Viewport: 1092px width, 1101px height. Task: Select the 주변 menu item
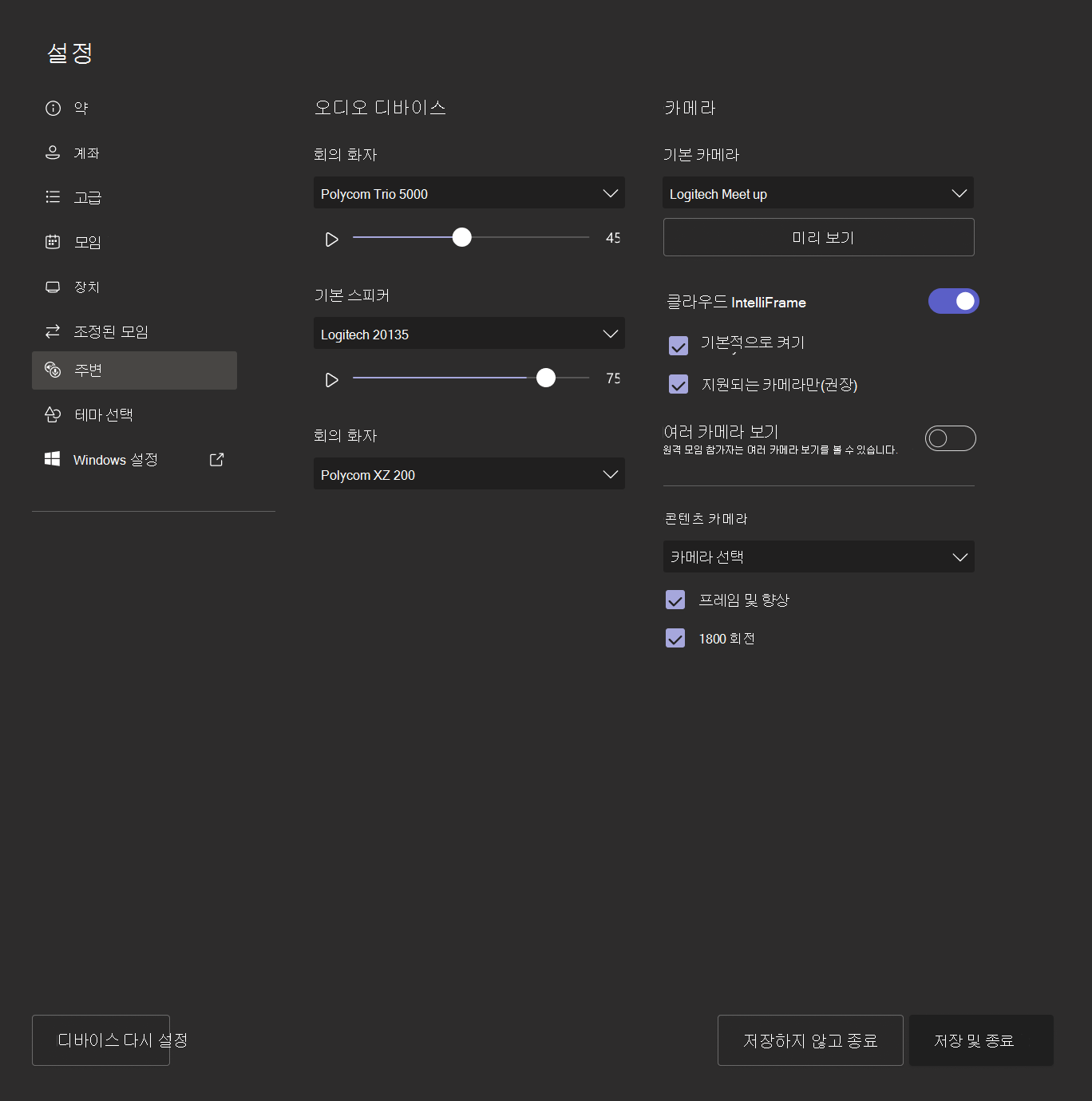[134, 370]
